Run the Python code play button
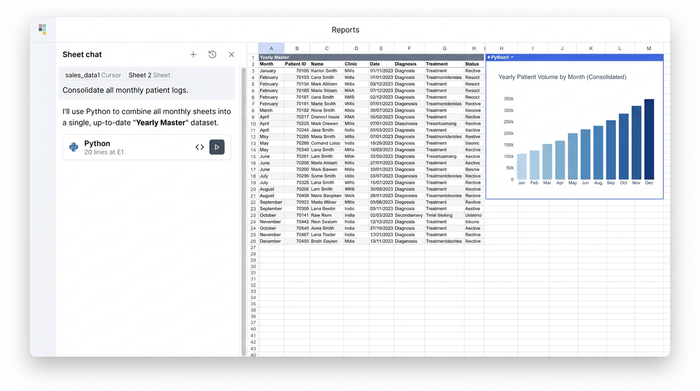The height and width of the screenshot is (391, 700). 217,147
